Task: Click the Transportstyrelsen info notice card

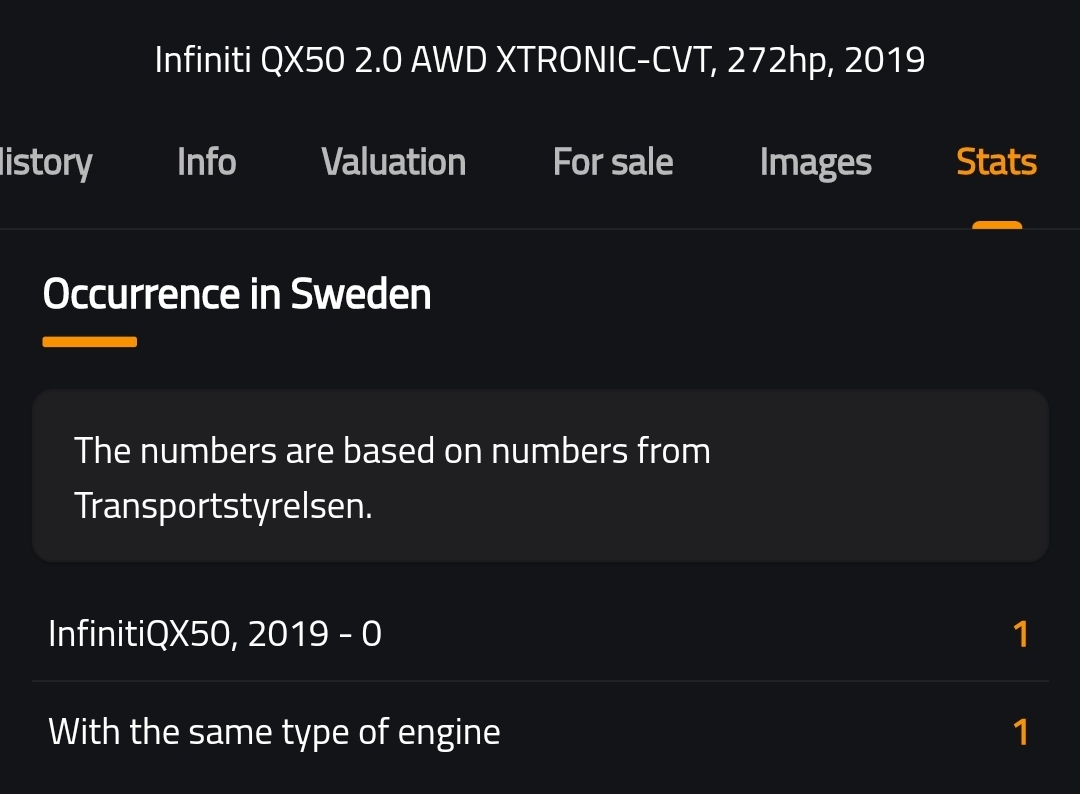Action: [x=540, y=476]
